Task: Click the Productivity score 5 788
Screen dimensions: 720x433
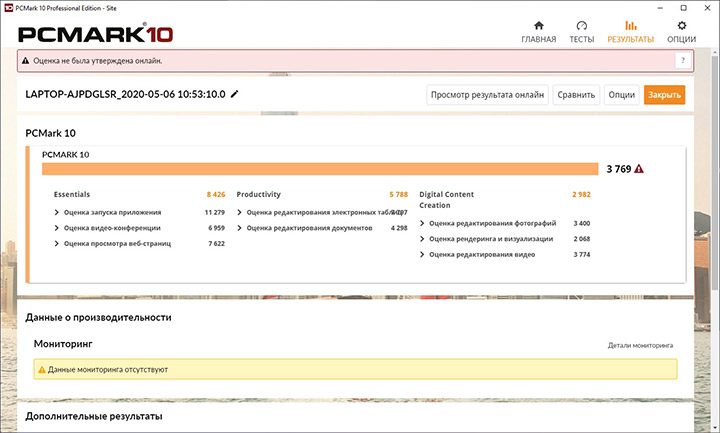Action: (399, 194)
